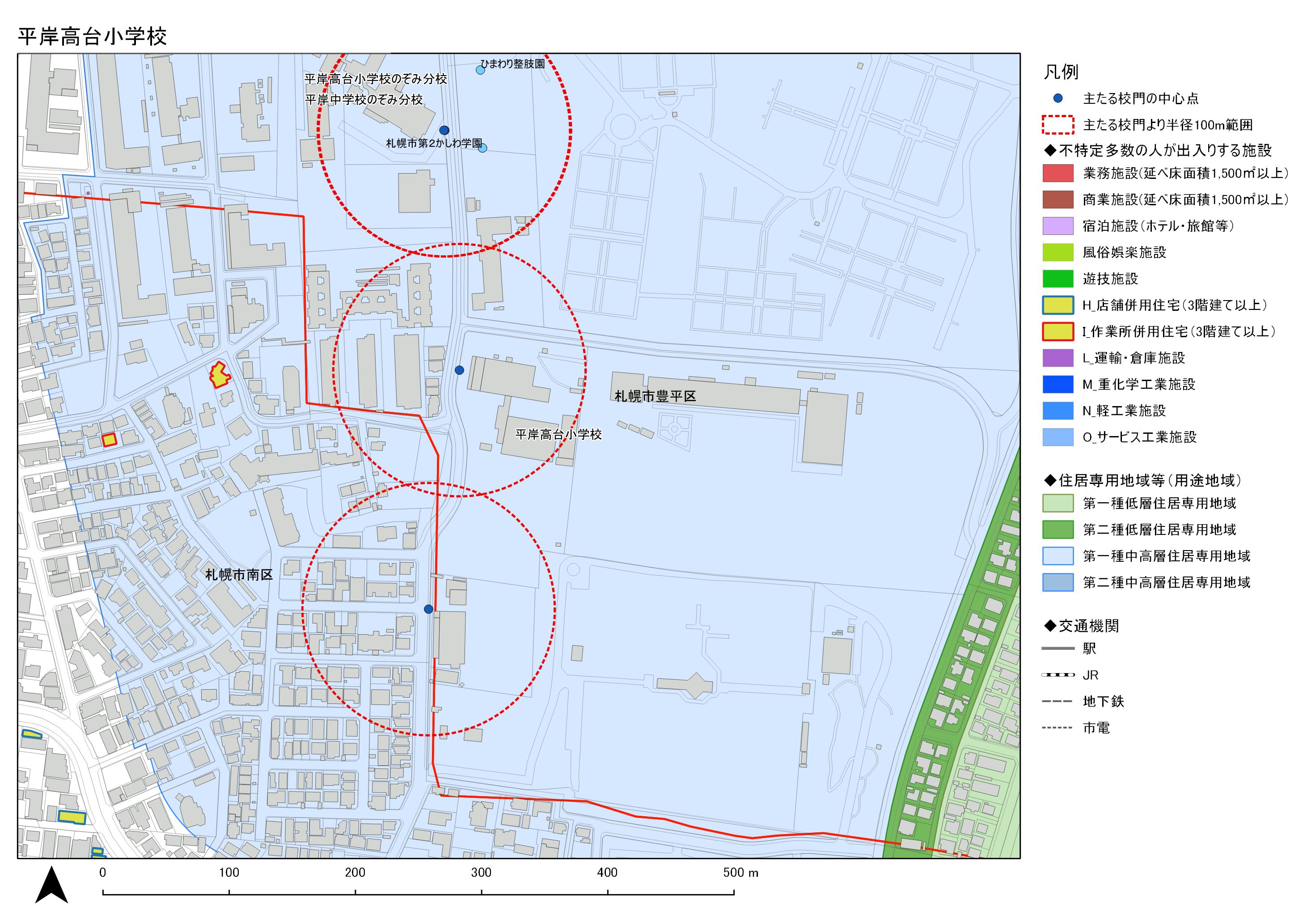The width and height of the screenshot is (1307, 924).
Task: Click the blue gate dot beside 平岸高台小学校 building
Action: point(459,370)
